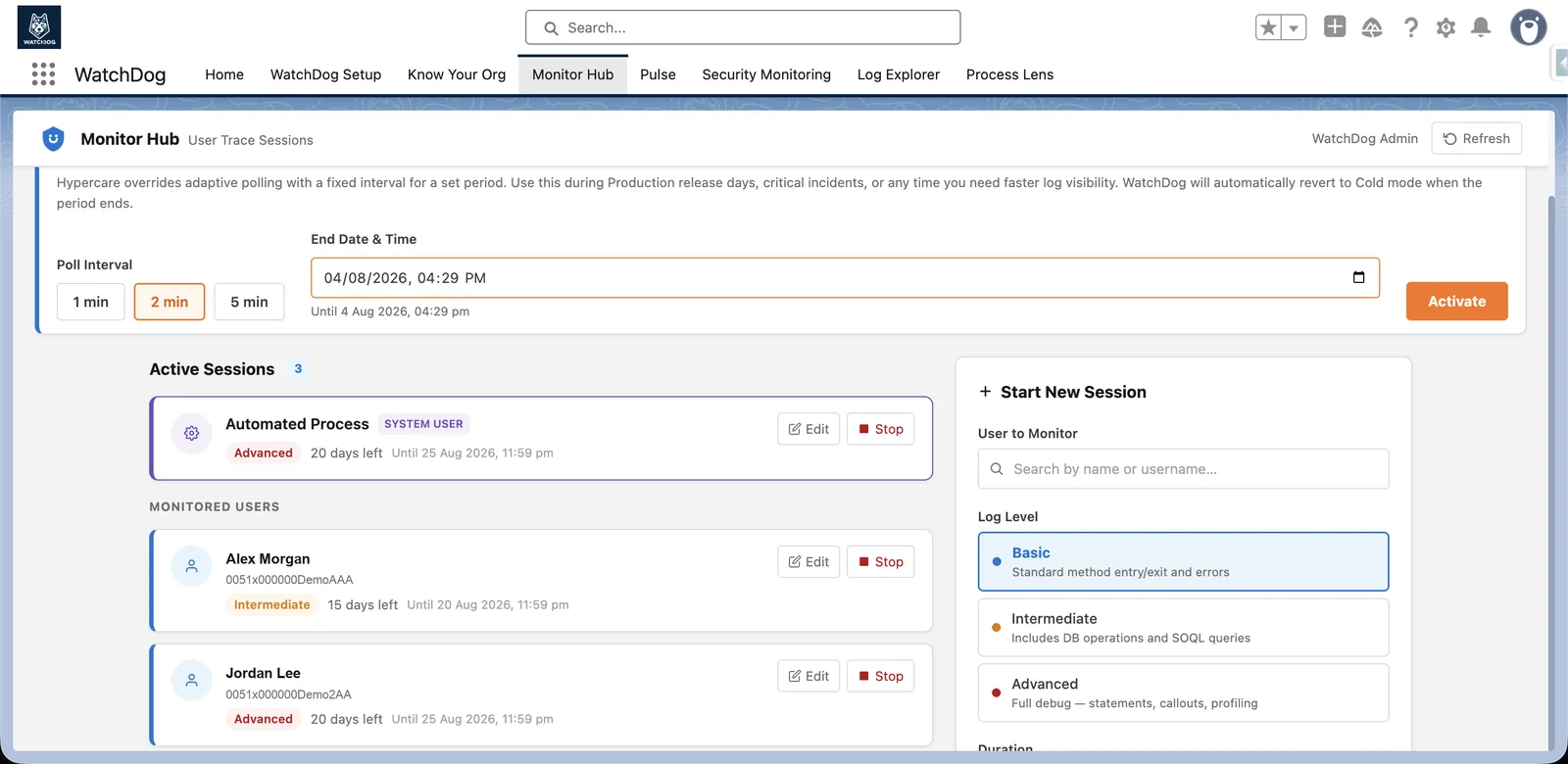
Task: Select the Monitor Hub tab
Action: point(572,74)
